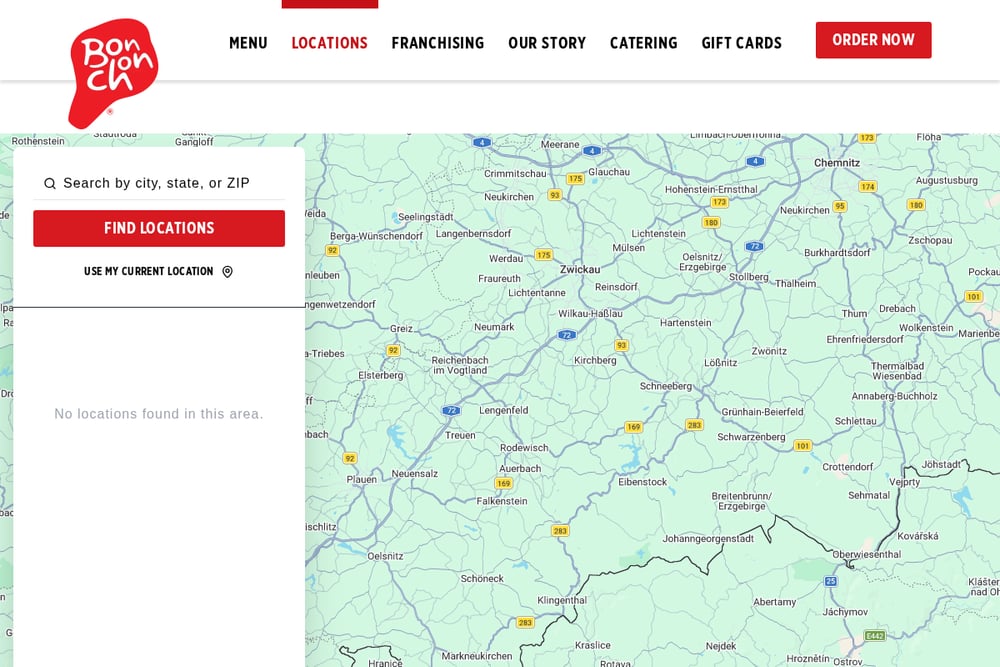Click the search magnifier icon
This screenshot has height=667, width=1000.
point(50,184)
